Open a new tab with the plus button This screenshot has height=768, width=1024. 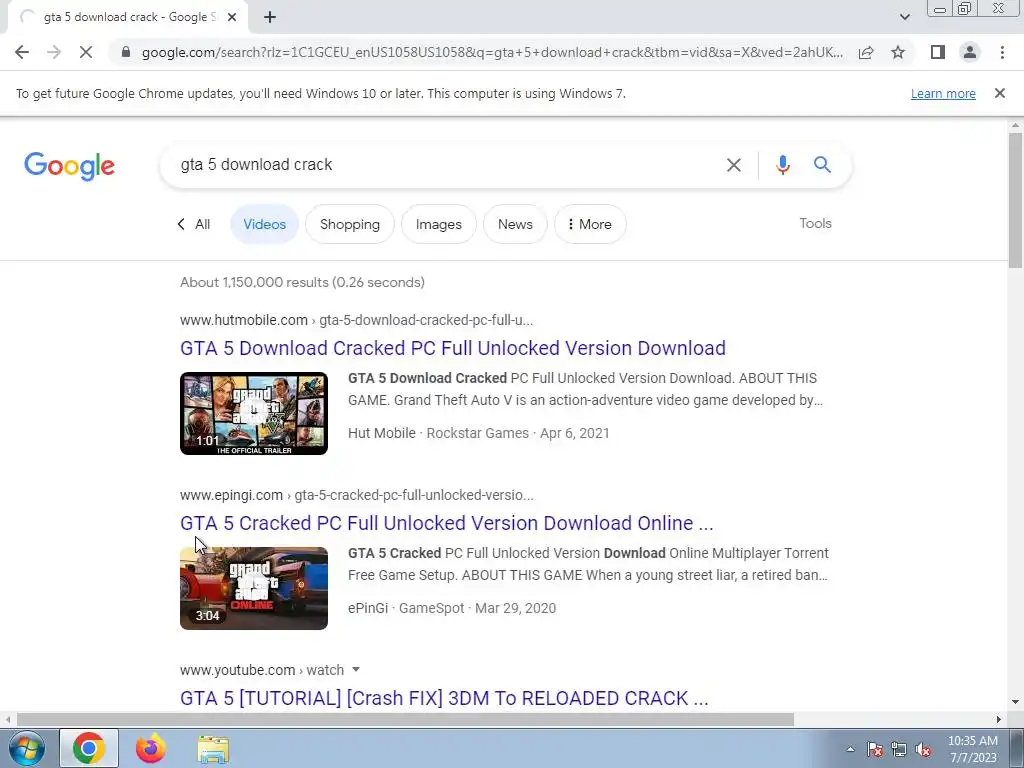(270, 17)
